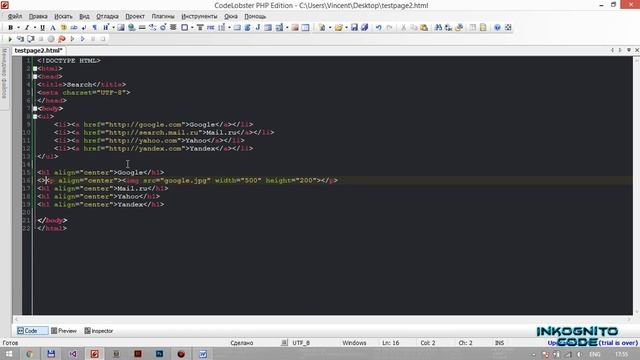
Task: Save the file with floppy icon
Action: [354, 27]
